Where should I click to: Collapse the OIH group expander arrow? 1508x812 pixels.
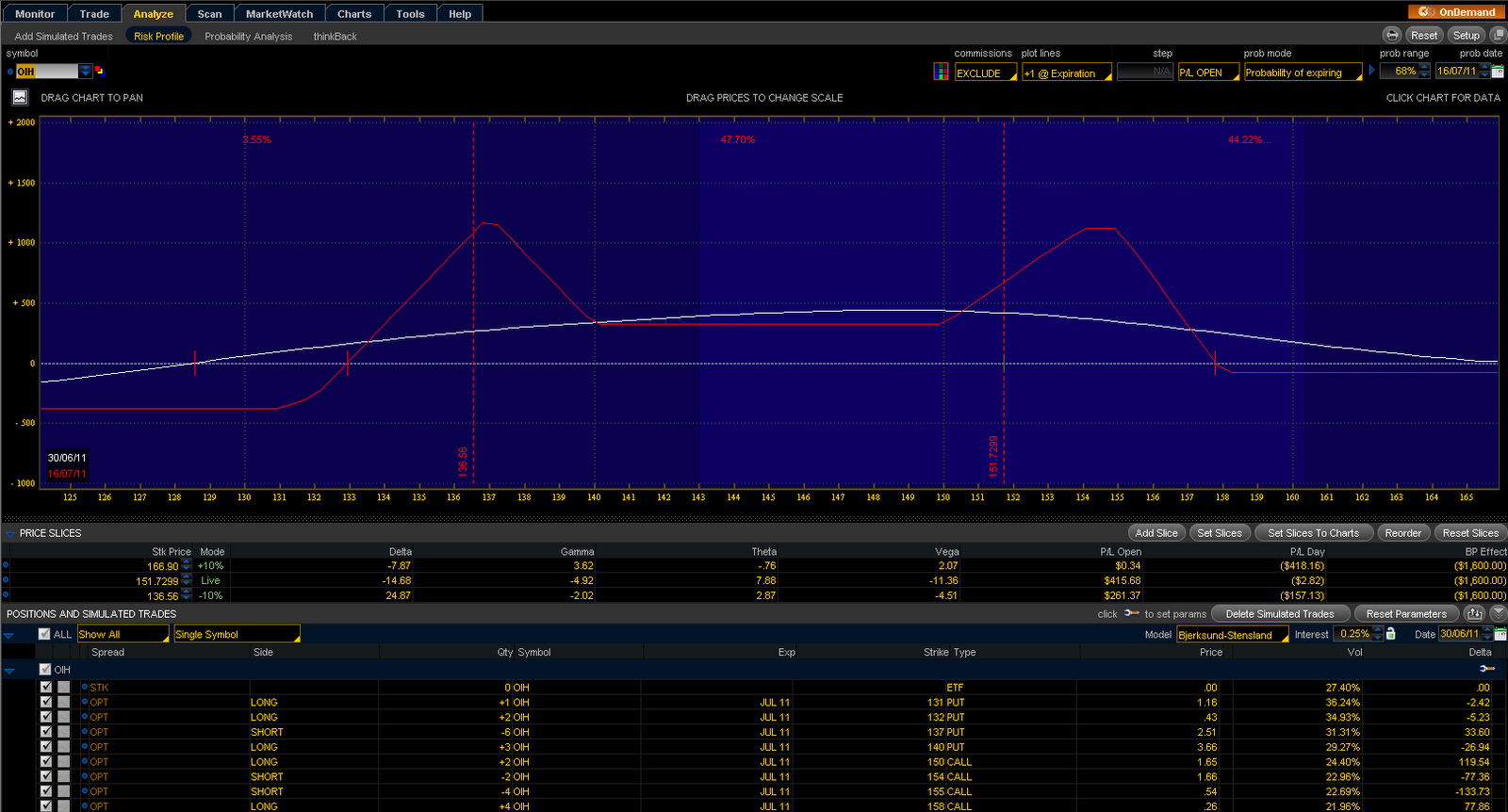tap(9, 671)
